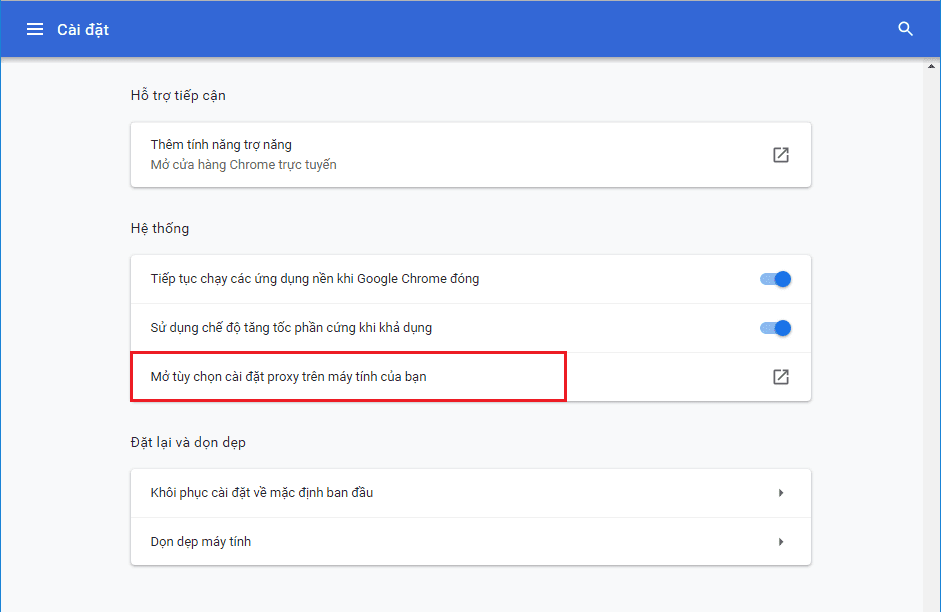This screenshot has width=941, height=612.
Task: Open Thêm tính năng trợ năng
Action: pyautogui.click(x=221, y=145)
